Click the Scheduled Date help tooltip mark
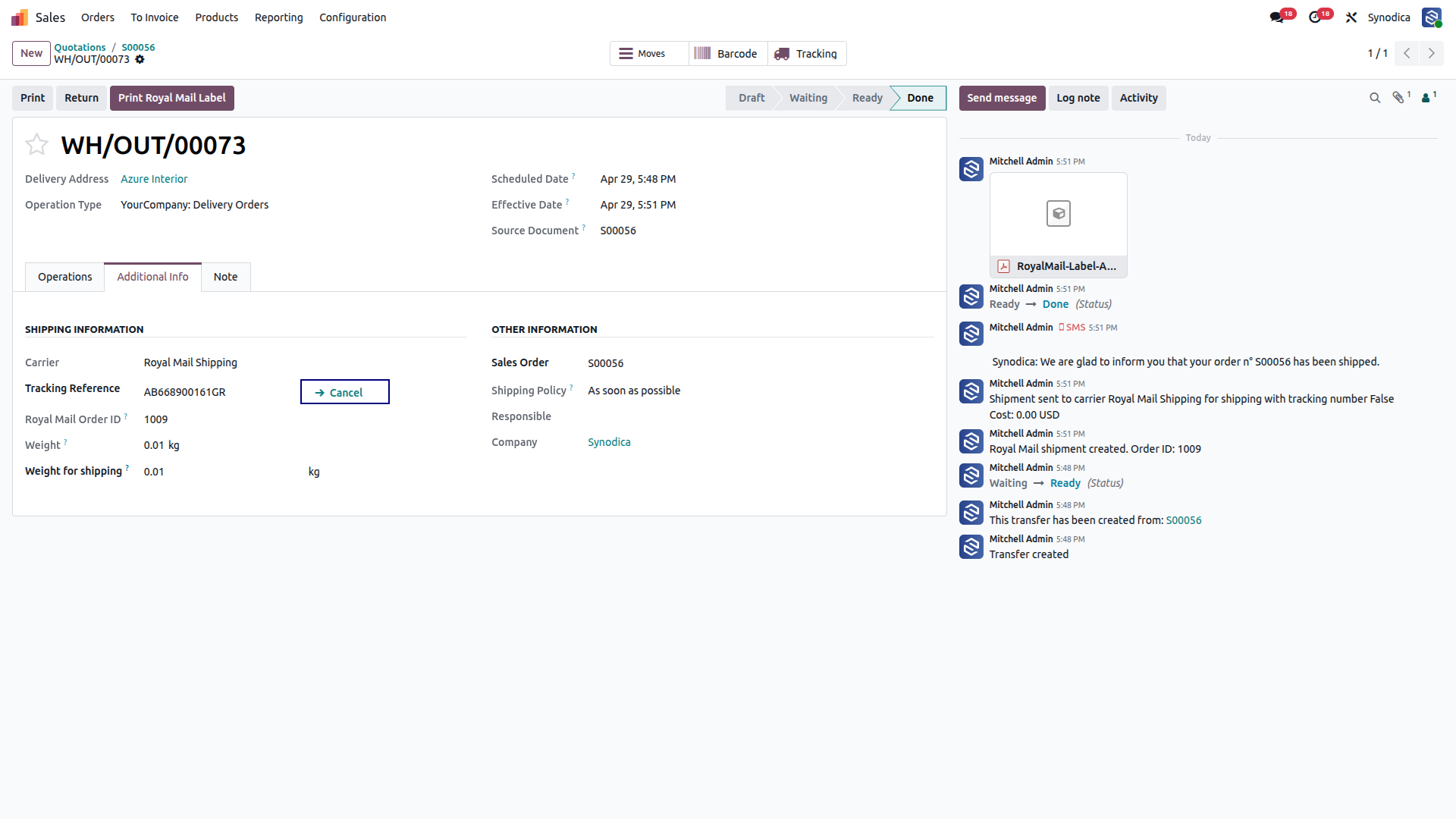Image resolution: width=1456 pixels, height=819 pixels. click(x=573, y=176)
